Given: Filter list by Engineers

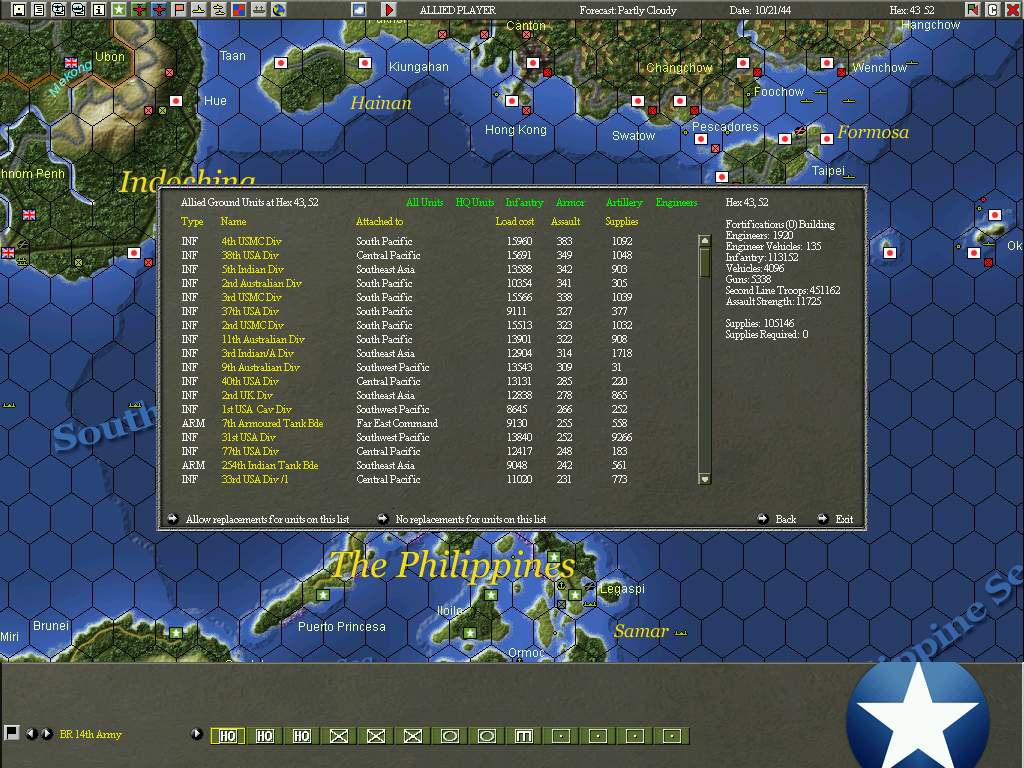Looking at the screenshot, I should pyautogui.click(x=677, y=202).
